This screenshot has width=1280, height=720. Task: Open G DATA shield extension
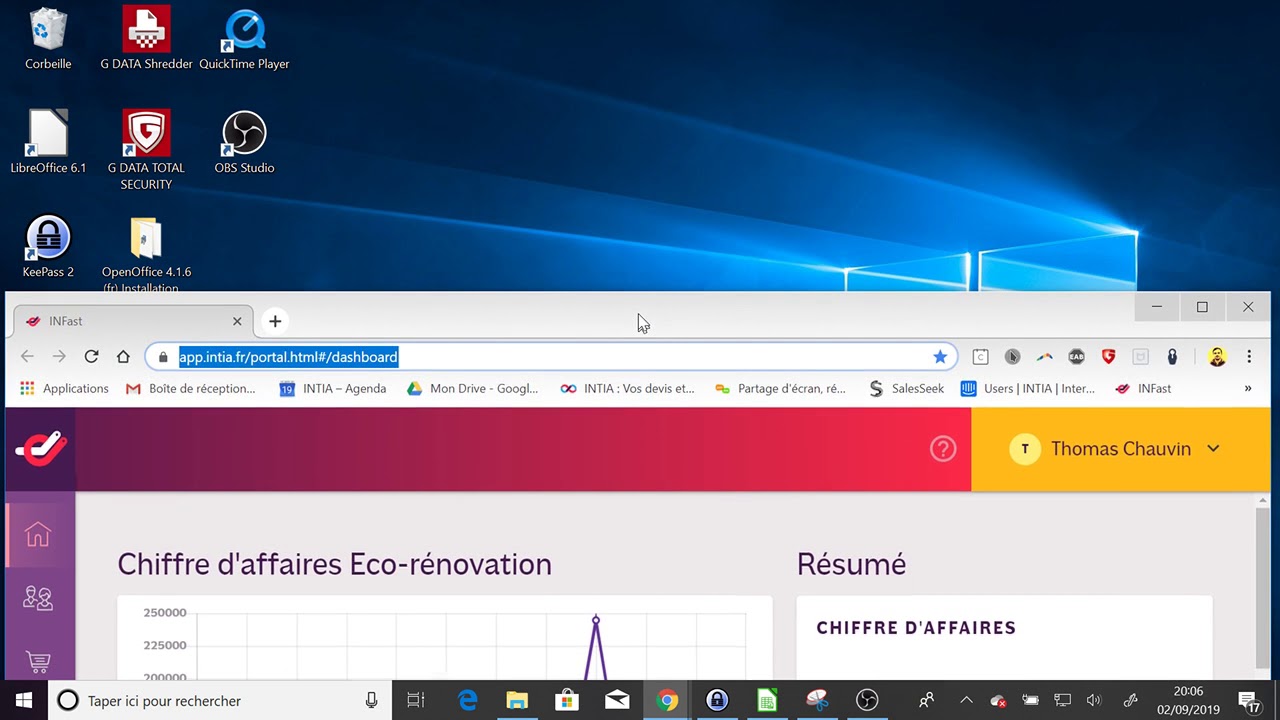point(1108,357)
